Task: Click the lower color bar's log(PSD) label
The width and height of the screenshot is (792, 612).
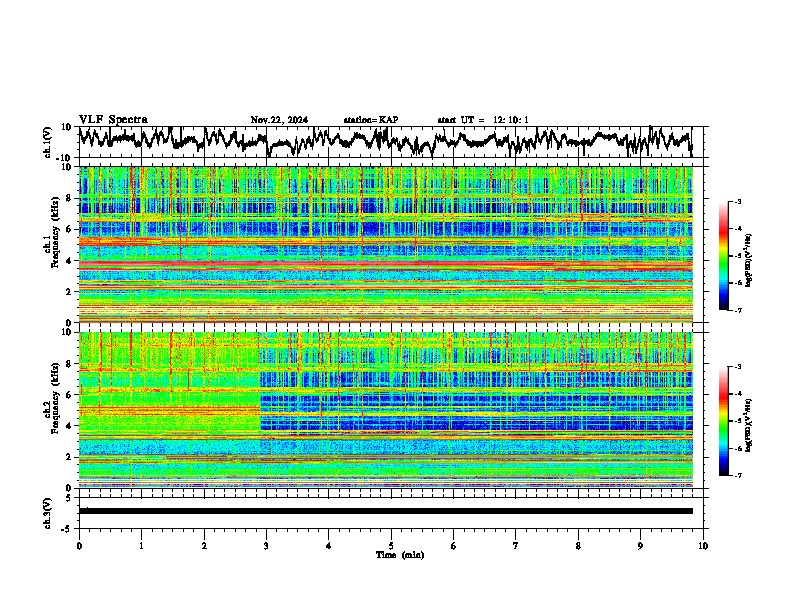Action: pos(749,425)
